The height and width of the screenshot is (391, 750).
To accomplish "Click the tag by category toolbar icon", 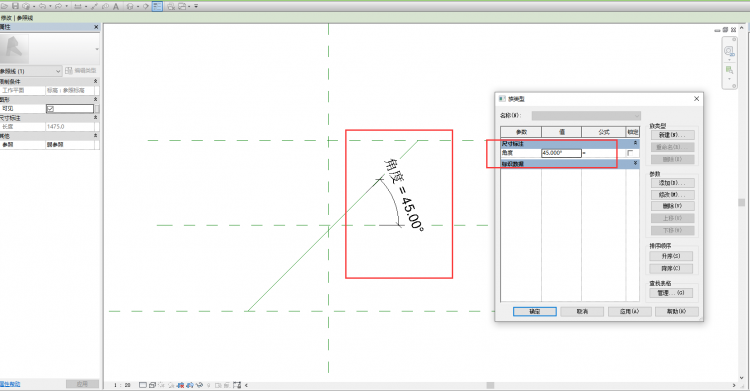I will tap(105, 6).
